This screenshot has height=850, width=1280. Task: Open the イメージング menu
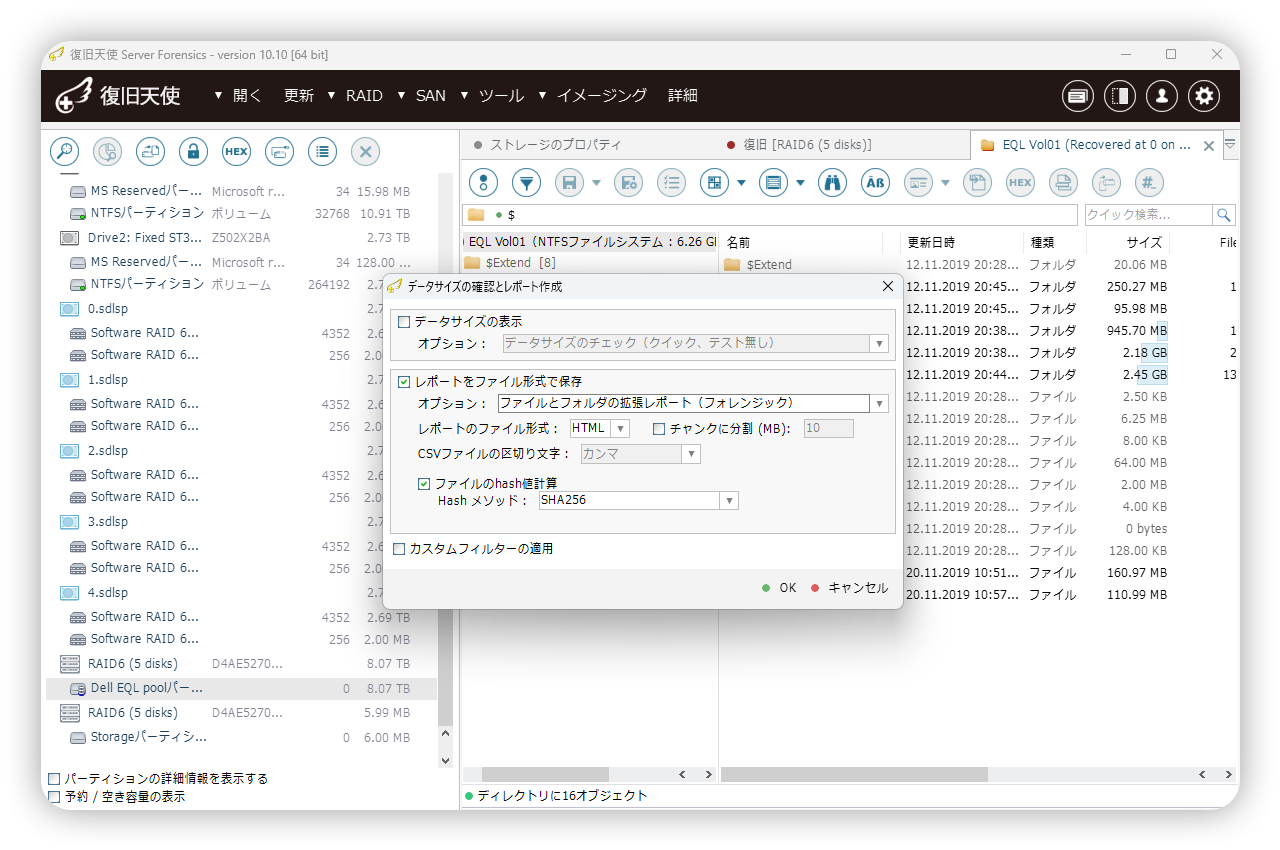602,96
